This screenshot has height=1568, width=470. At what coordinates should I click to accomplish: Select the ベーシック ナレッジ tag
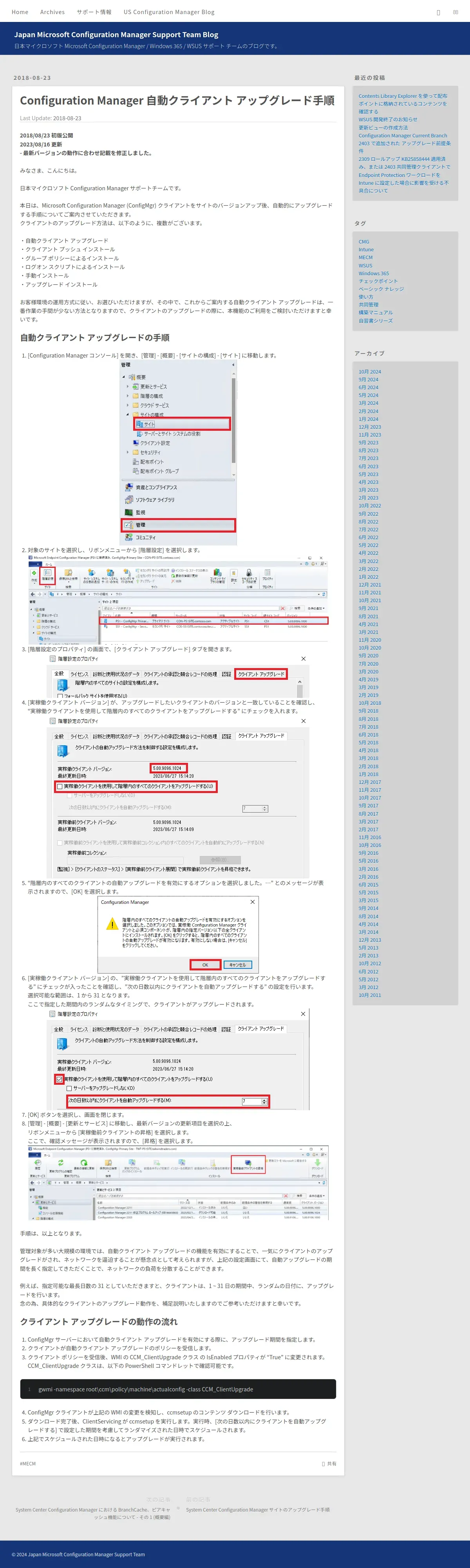pyautogui.click(x=381, y=289)
